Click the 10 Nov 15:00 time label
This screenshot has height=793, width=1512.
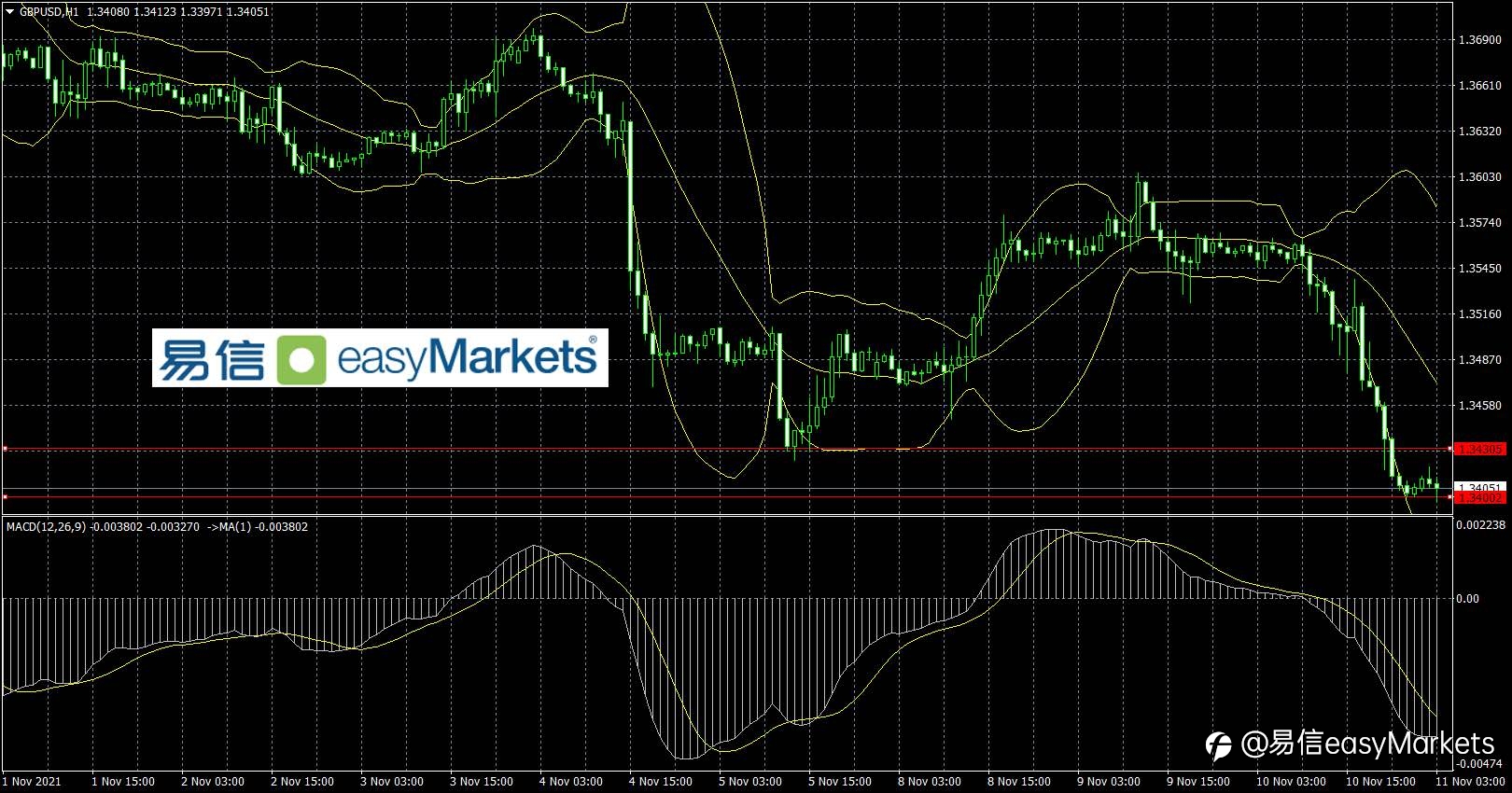point(1380,782)
